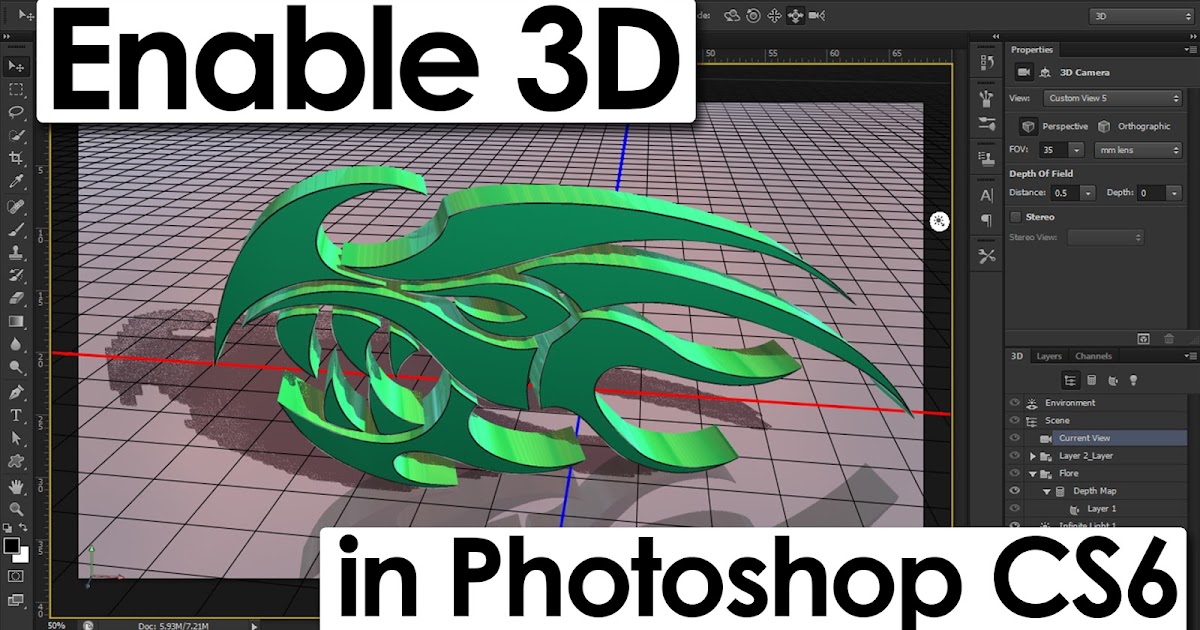This screenshot has width=1200, height=630.
Task: Select the Lasso tool
Action: [16, 111]
